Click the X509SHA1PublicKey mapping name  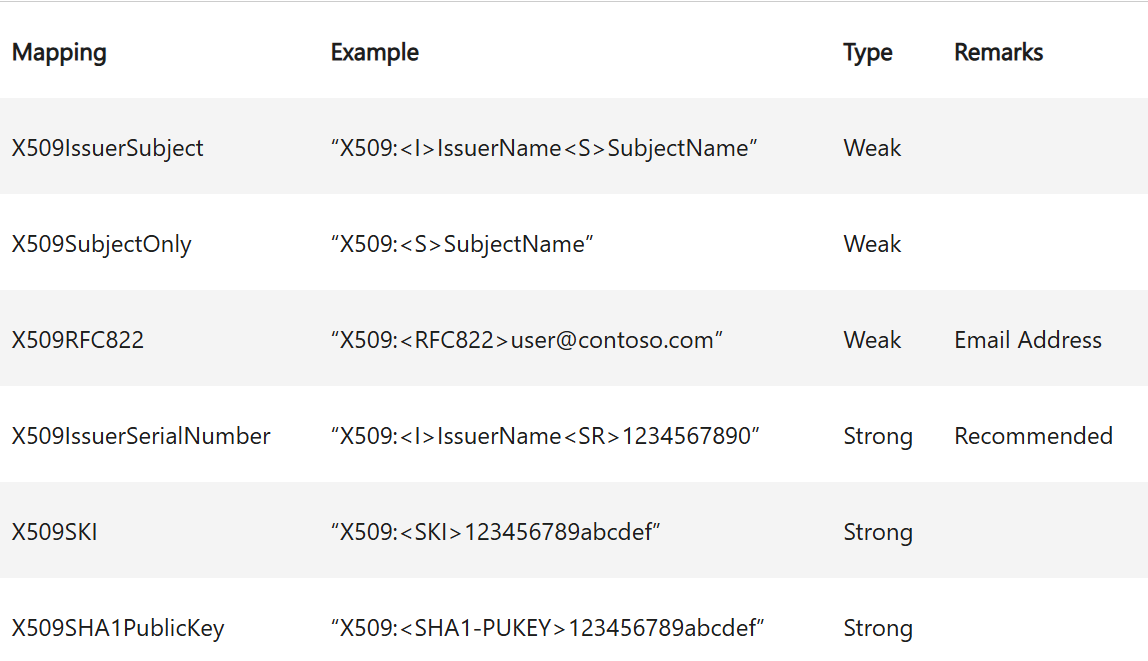click(118, 628)
